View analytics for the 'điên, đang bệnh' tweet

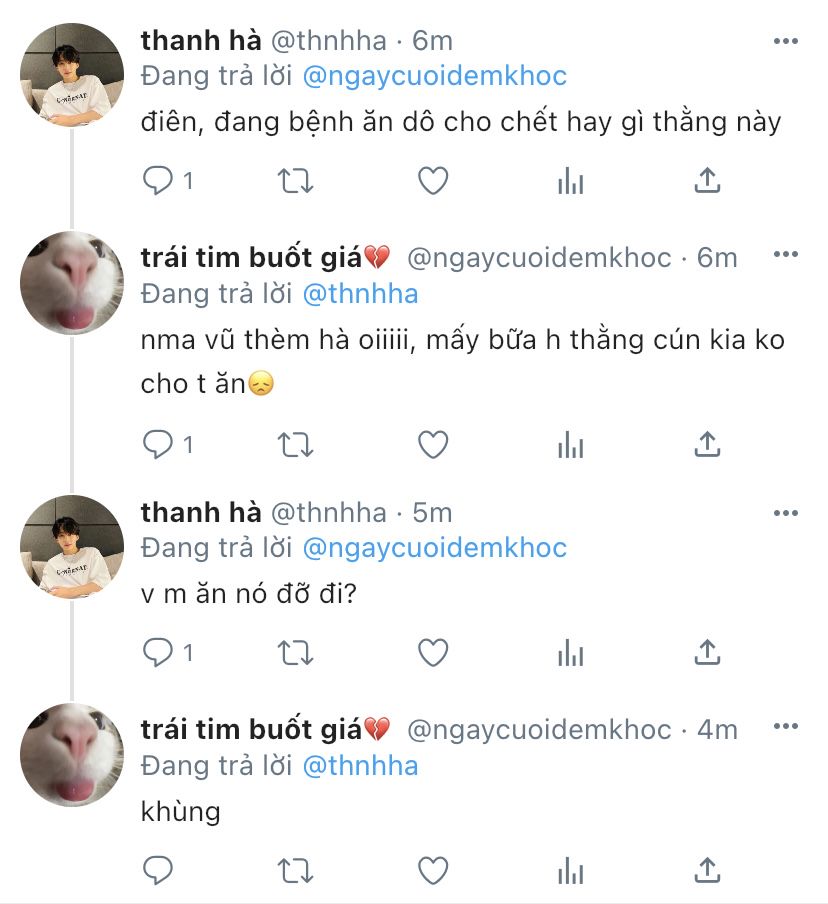click(x=570, y=181)
